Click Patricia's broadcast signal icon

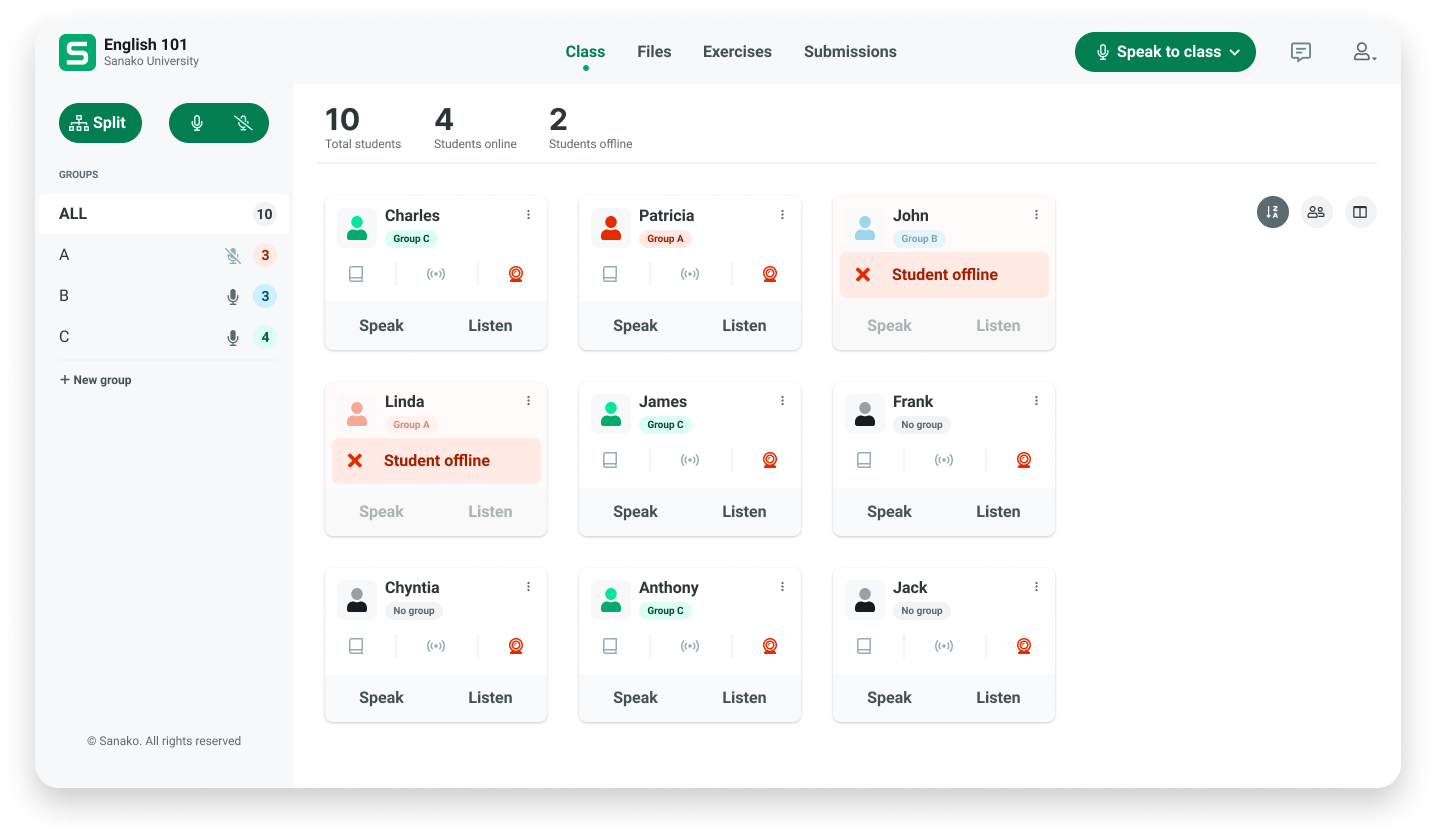(x=690, y=274)
